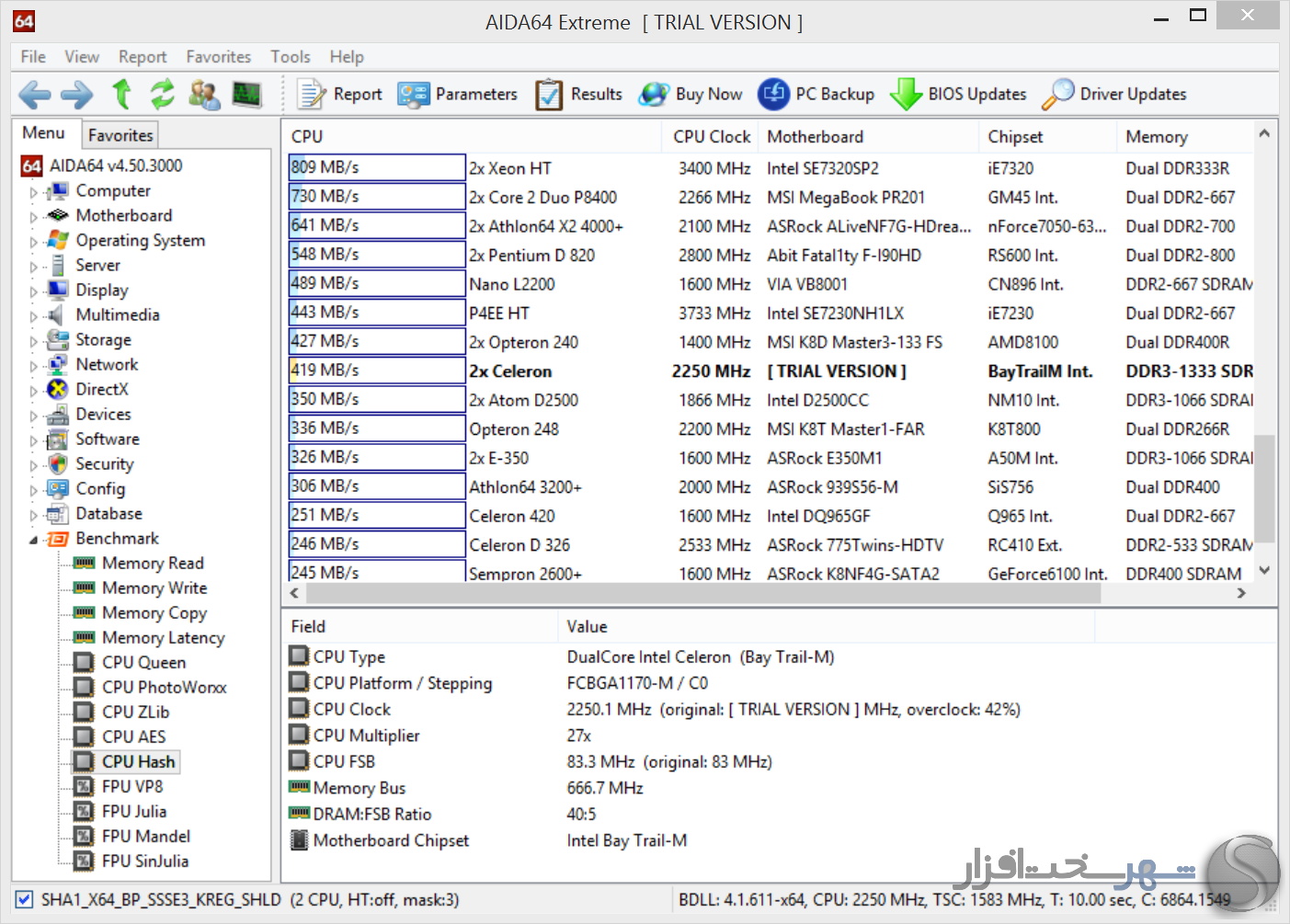This screenshot has width=1290, height=924.
Task: Click the green Up arrow icon
Action: pyautogui.click(x=121, y=94)
